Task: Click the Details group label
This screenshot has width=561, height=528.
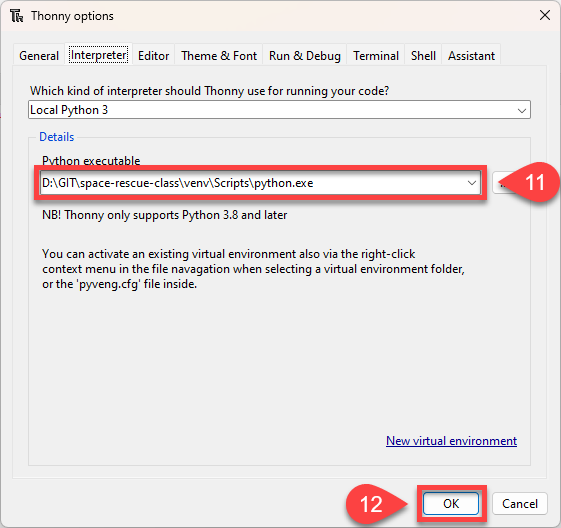Action: coord(57,137)
